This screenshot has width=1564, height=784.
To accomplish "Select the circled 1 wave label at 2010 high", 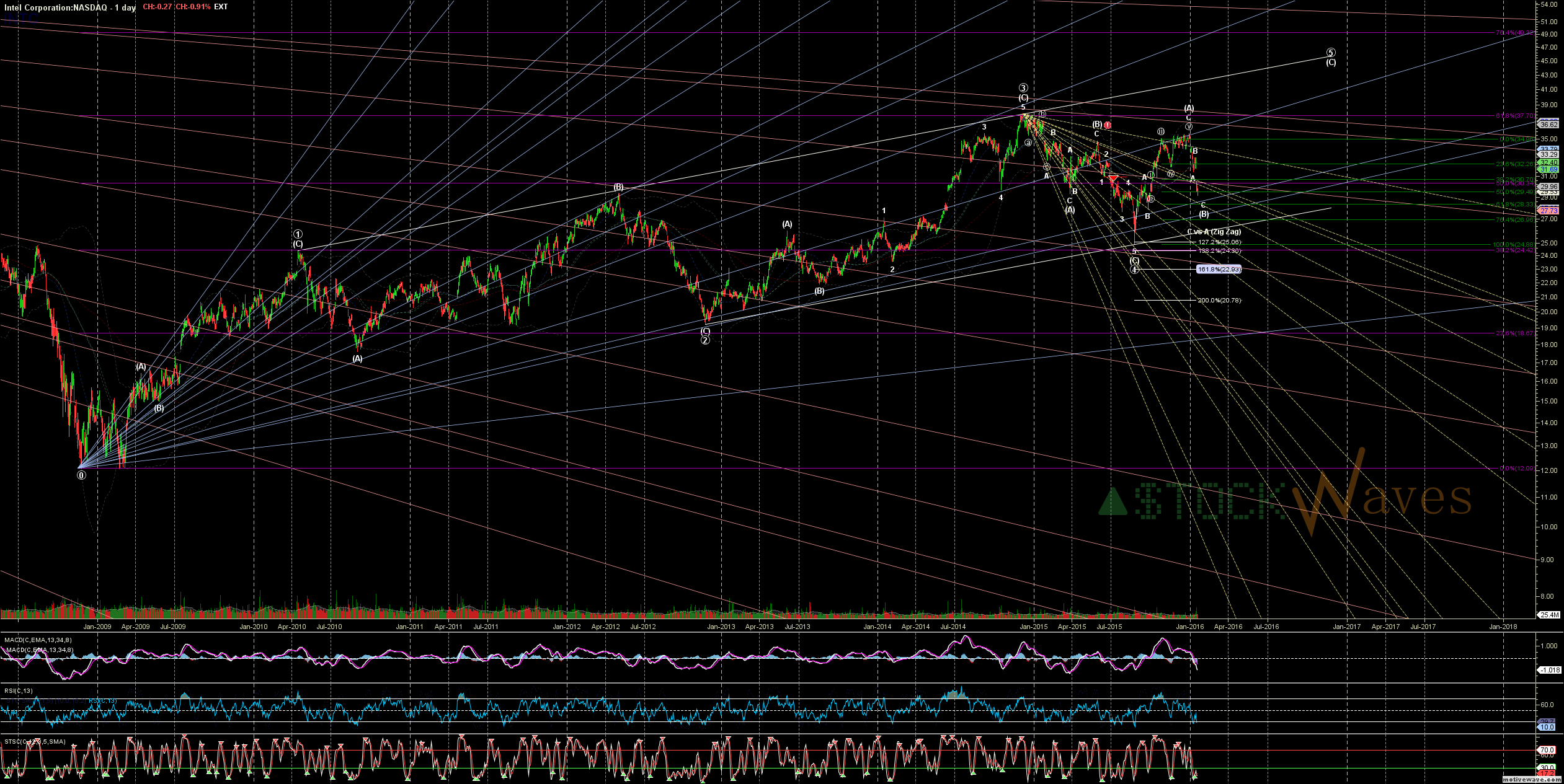I will 298,234.
